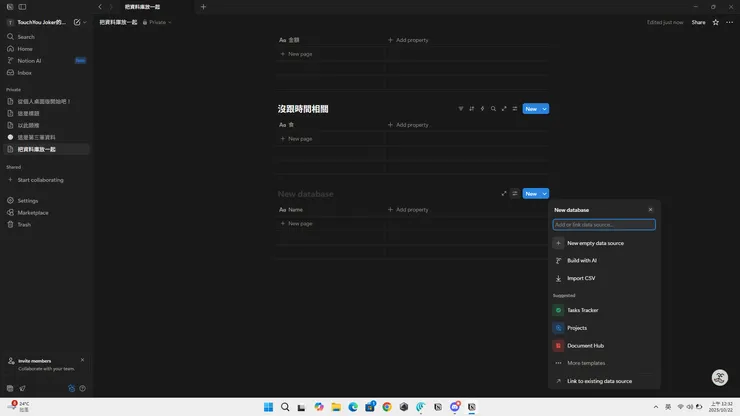740x416 pixels.
Task: Click the Name column header
Action: [x=291, y=210]
